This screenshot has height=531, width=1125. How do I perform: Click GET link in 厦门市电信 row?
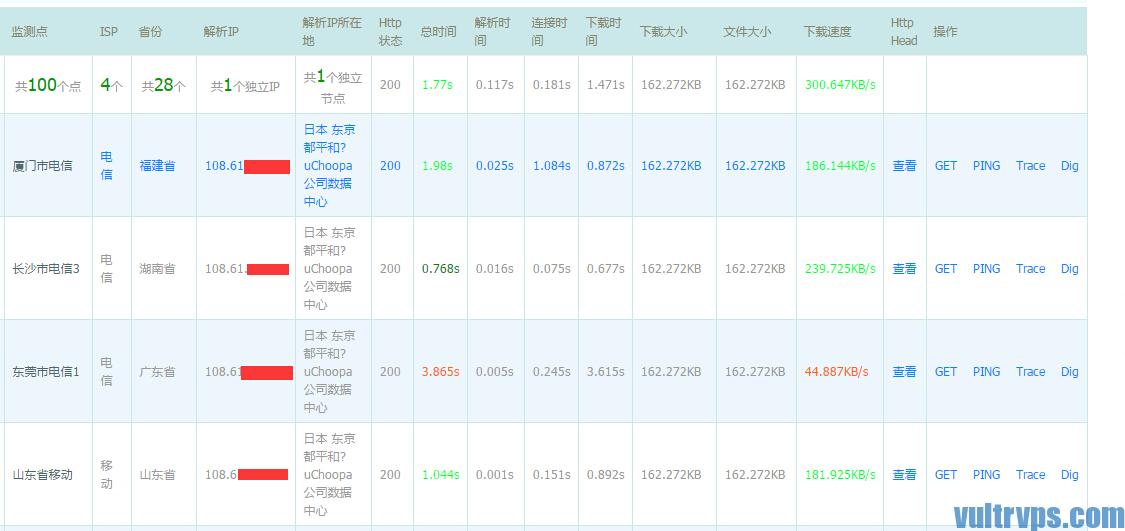(x=945, y=166)
